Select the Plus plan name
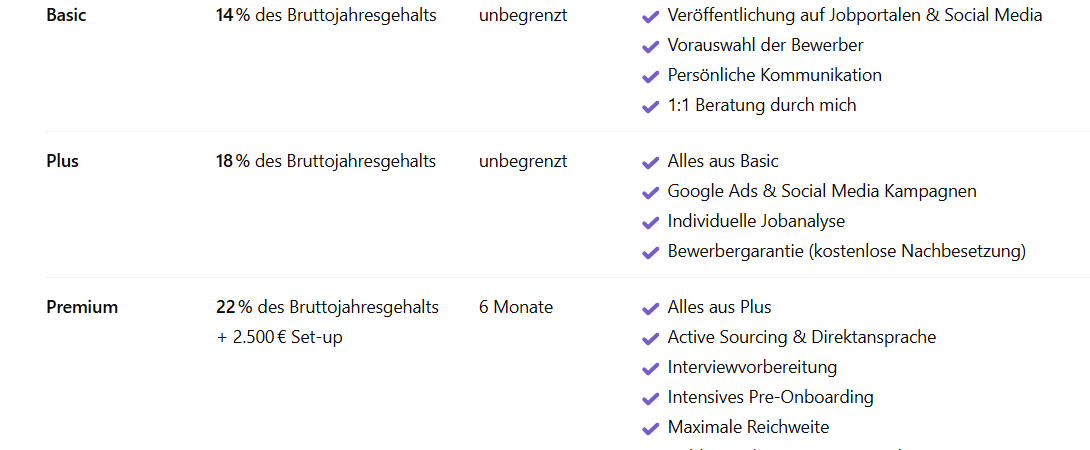Viewport: 1090px width, 450px height. (63, 161)
